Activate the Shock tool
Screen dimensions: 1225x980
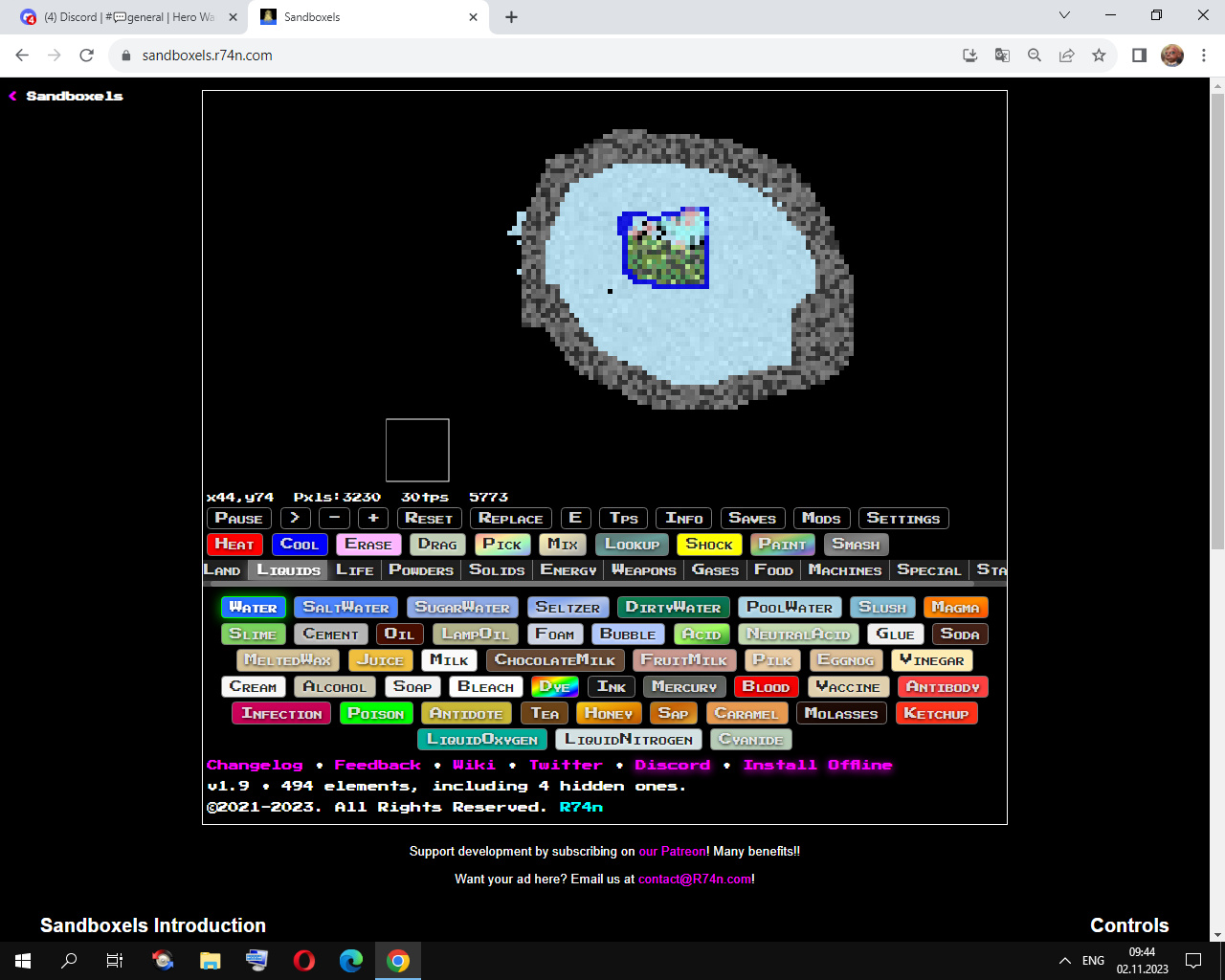tap(708, 544)
